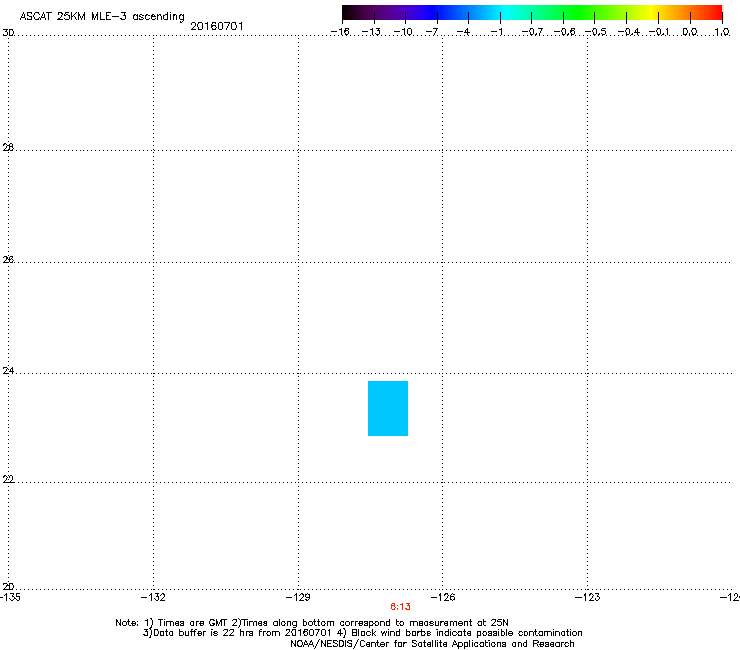The width and height of the screenshot is (740, 650).
Task: Click the longitude -126 axis label
Action: pyautogui.click(x=443, y=598)
